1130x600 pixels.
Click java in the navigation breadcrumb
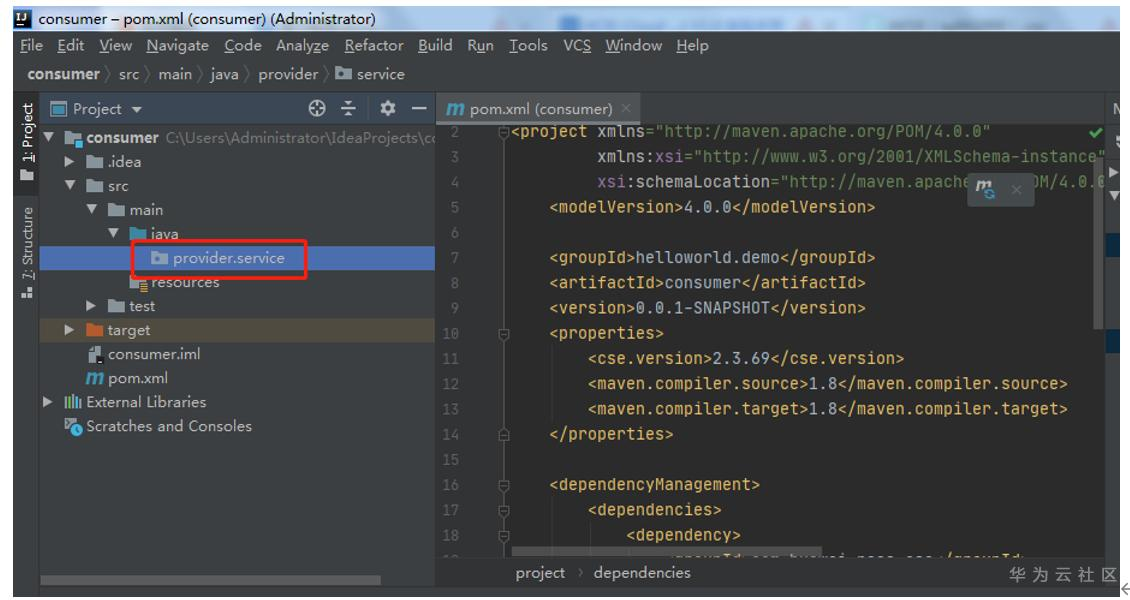(x=224, y=74)
